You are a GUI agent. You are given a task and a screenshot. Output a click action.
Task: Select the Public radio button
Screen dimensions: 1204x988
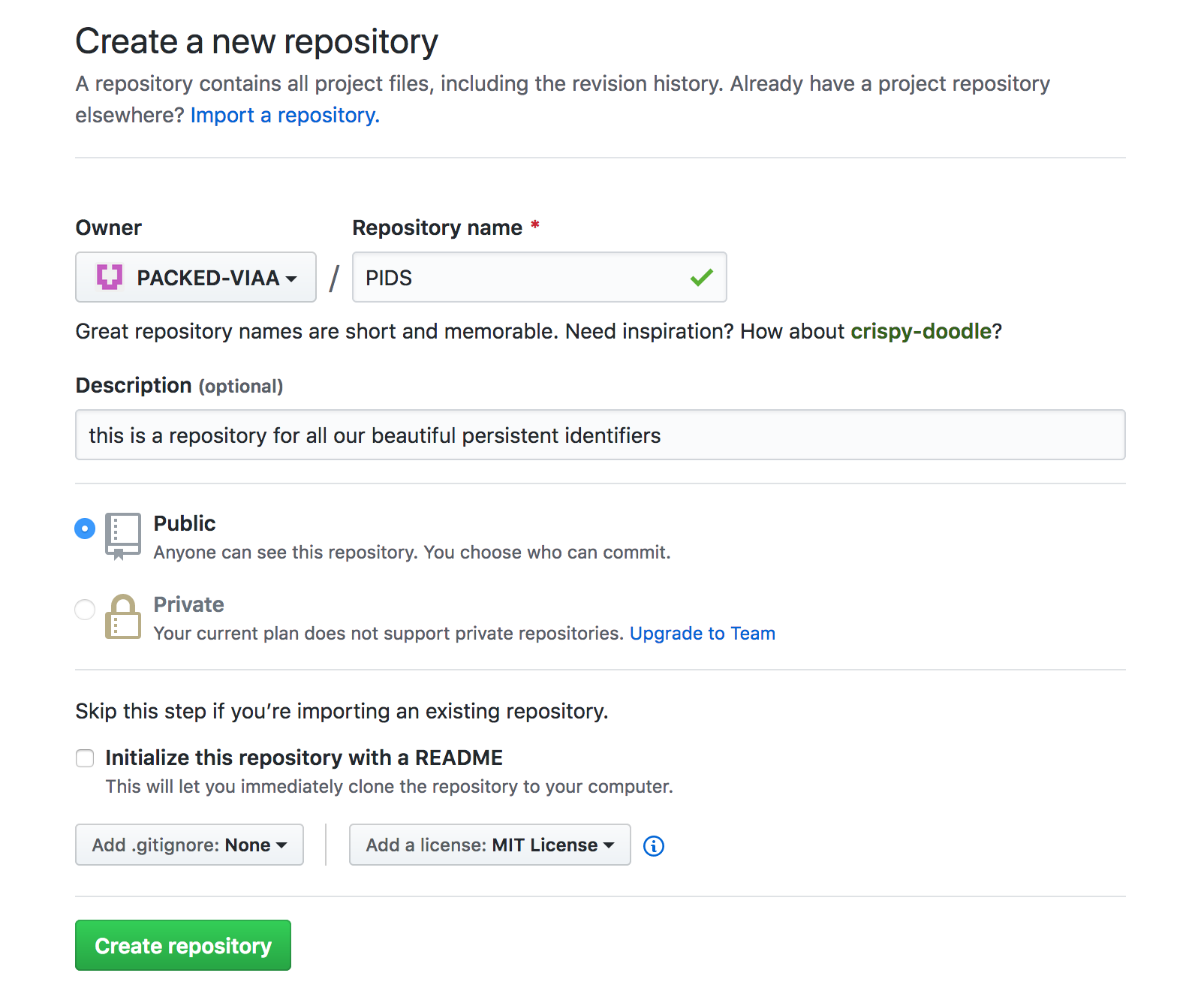click(85, 529)
